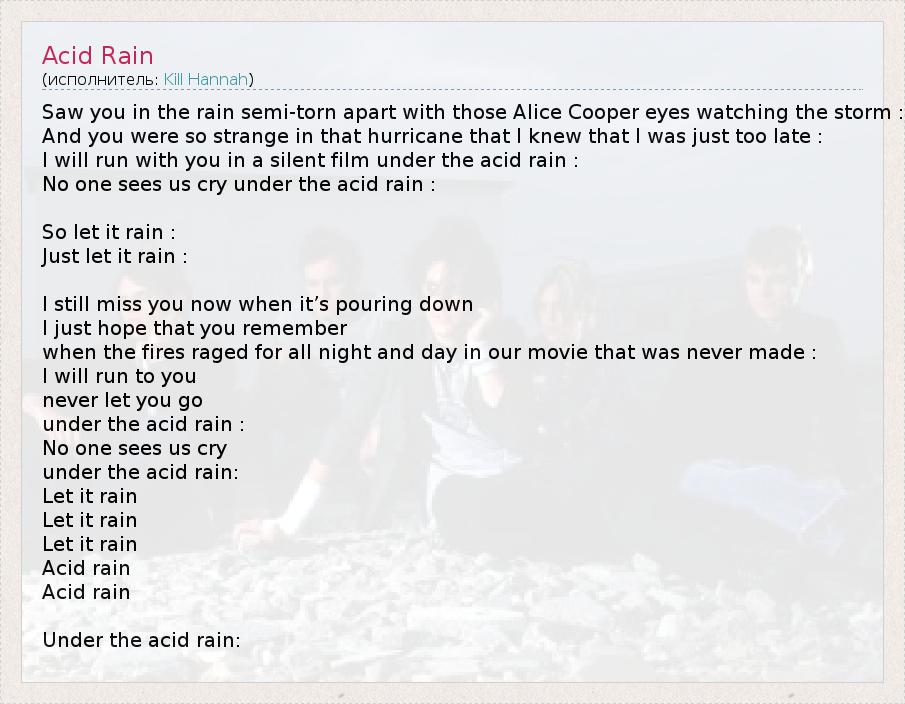Image resolution: width=905 pixels, height=704 pixels.
Task: Click the line "I still miss you now"
Action: click(257, 304)
